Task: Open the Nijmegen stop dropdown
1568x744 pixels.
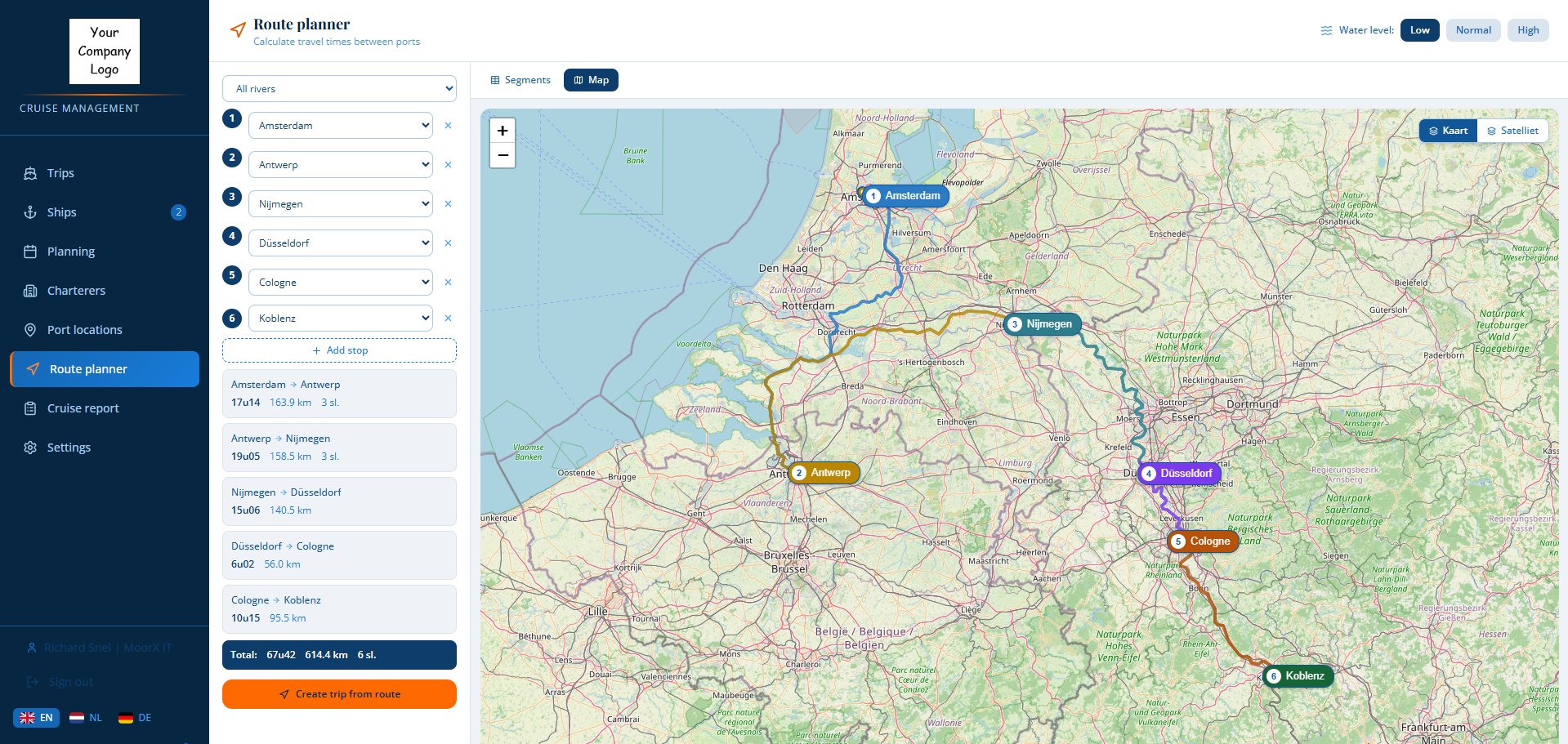Action: point(340,204)
